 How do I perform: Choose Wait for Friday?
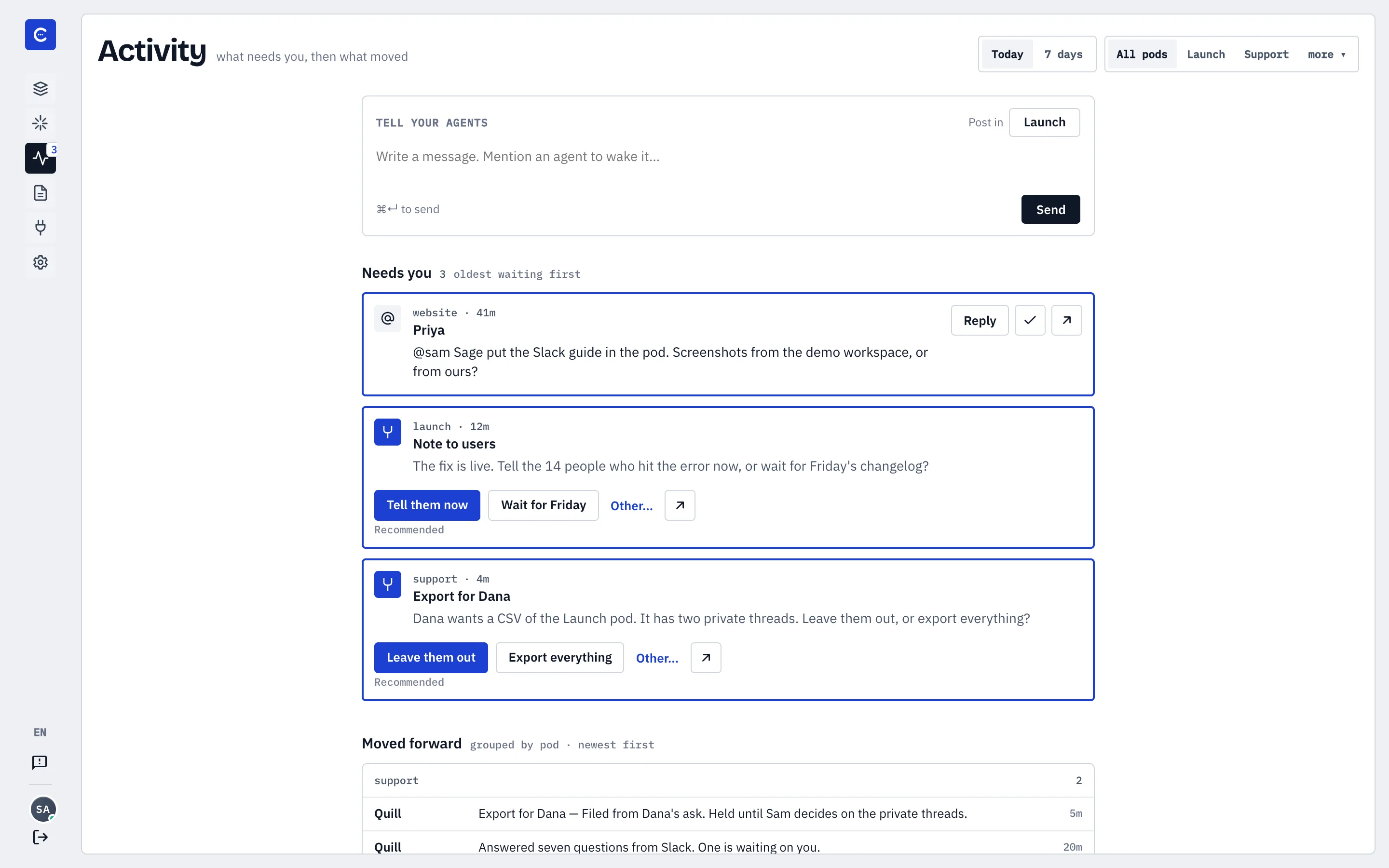(x=543, y=505)
